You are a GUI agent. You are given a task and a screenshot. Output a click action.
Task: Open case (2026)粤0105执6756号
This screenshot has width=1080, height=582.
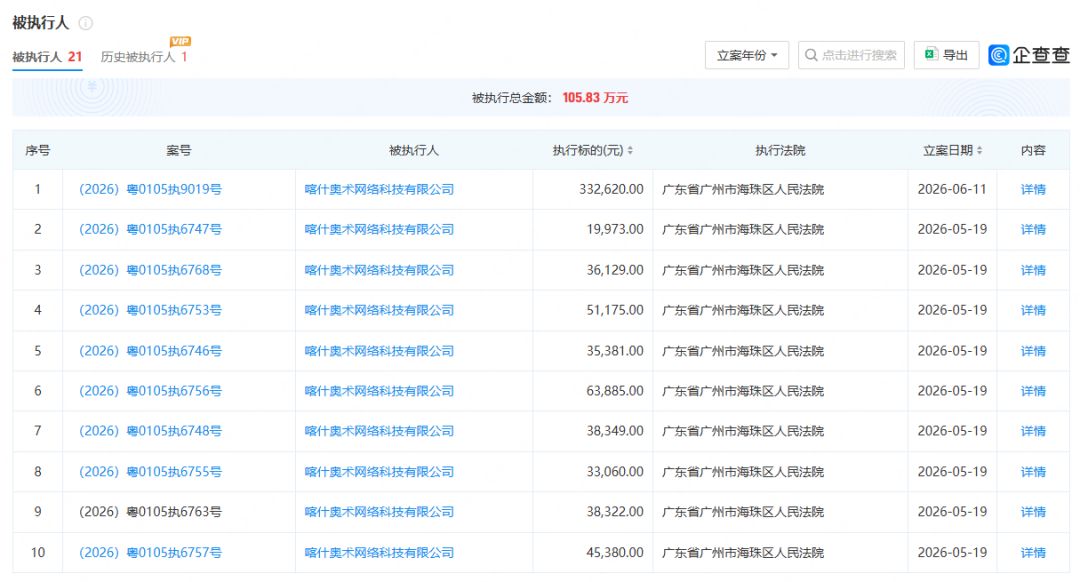click(150, 391)
